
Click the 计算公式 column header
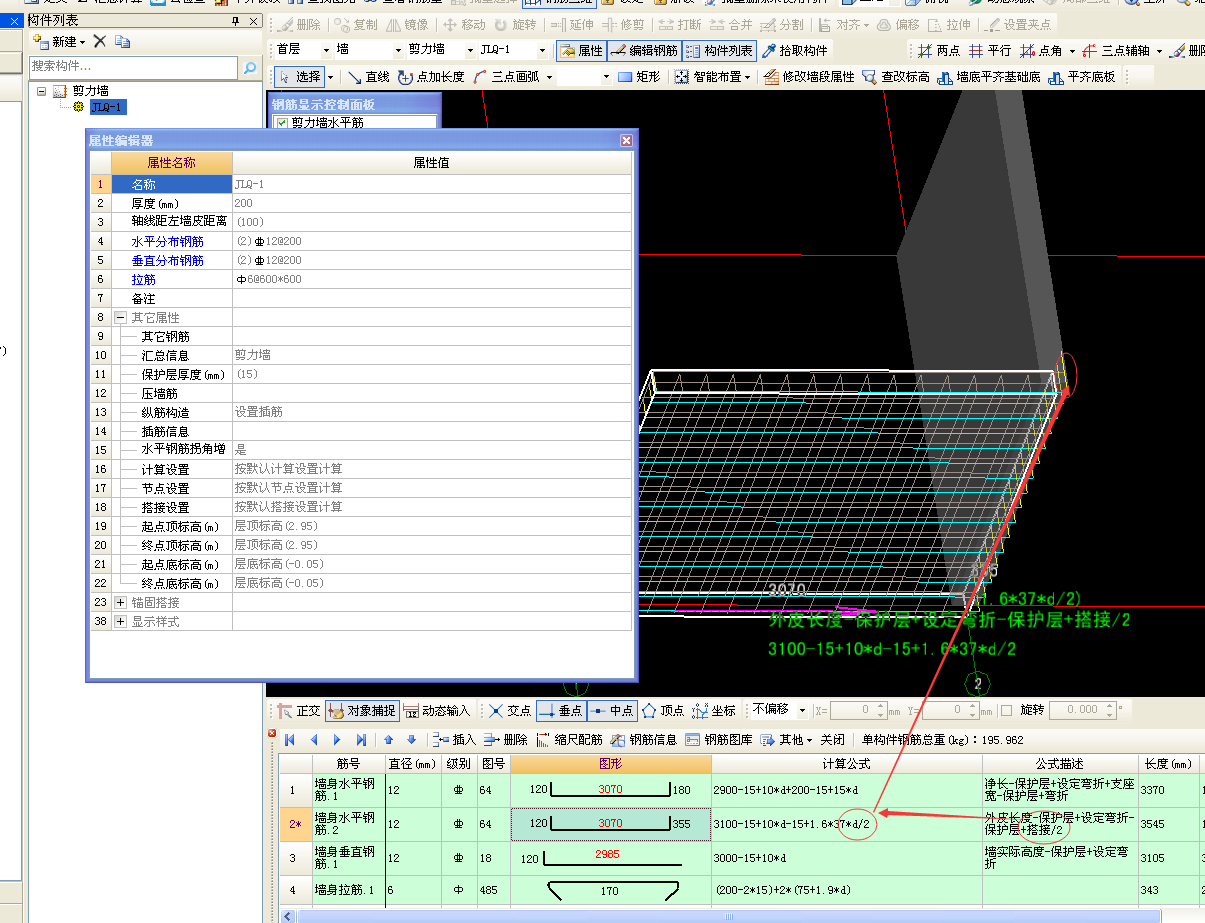[846, 764]
